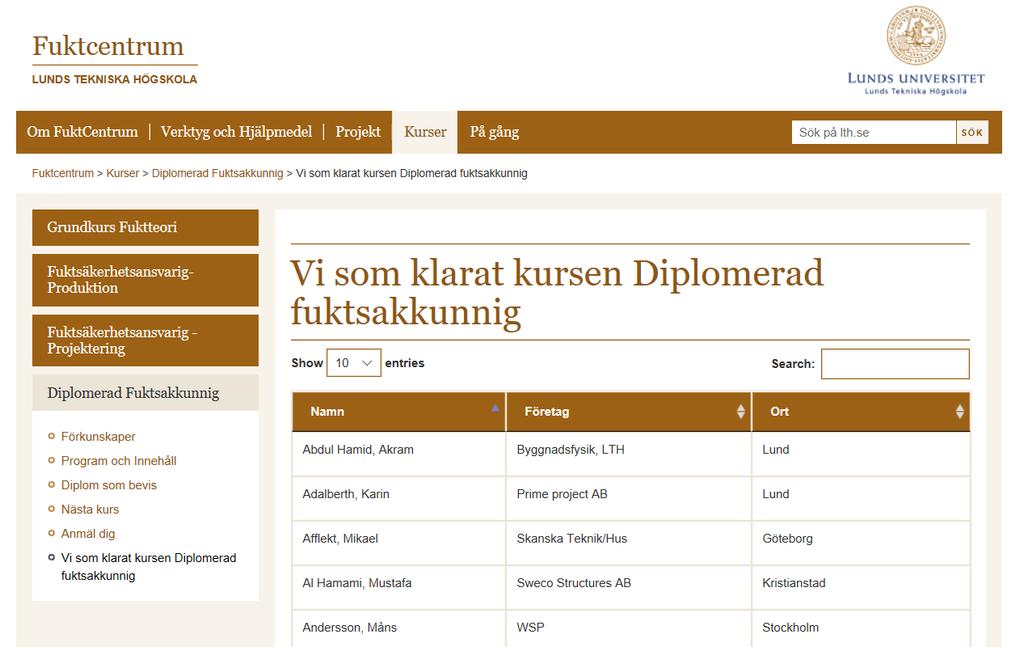Screen dimensions: 1024x647
Task: Select the Kurser tab
Action: pyautogui.click(x=425, y=132)
